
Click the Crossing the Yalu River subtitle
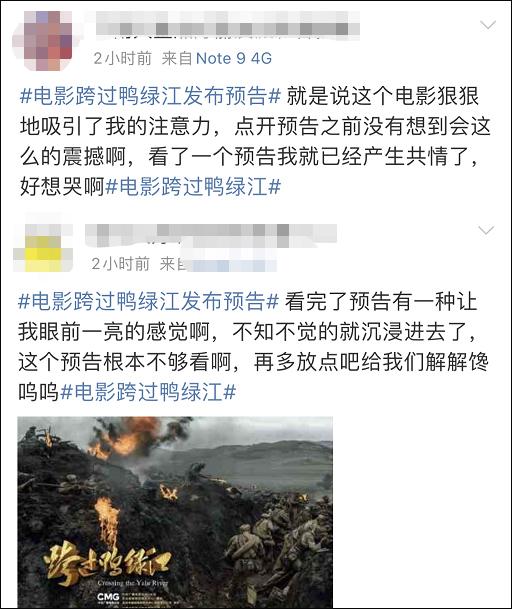click(x=133, y=583)
